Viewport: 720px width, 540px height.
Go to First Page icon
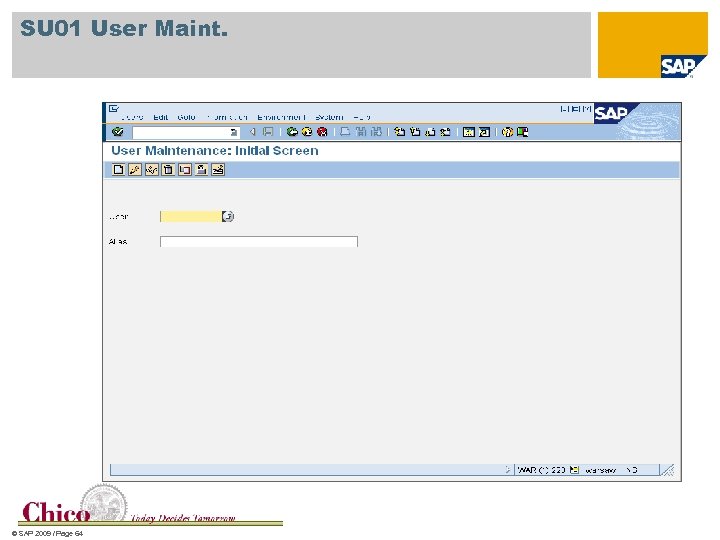[399, 132]
